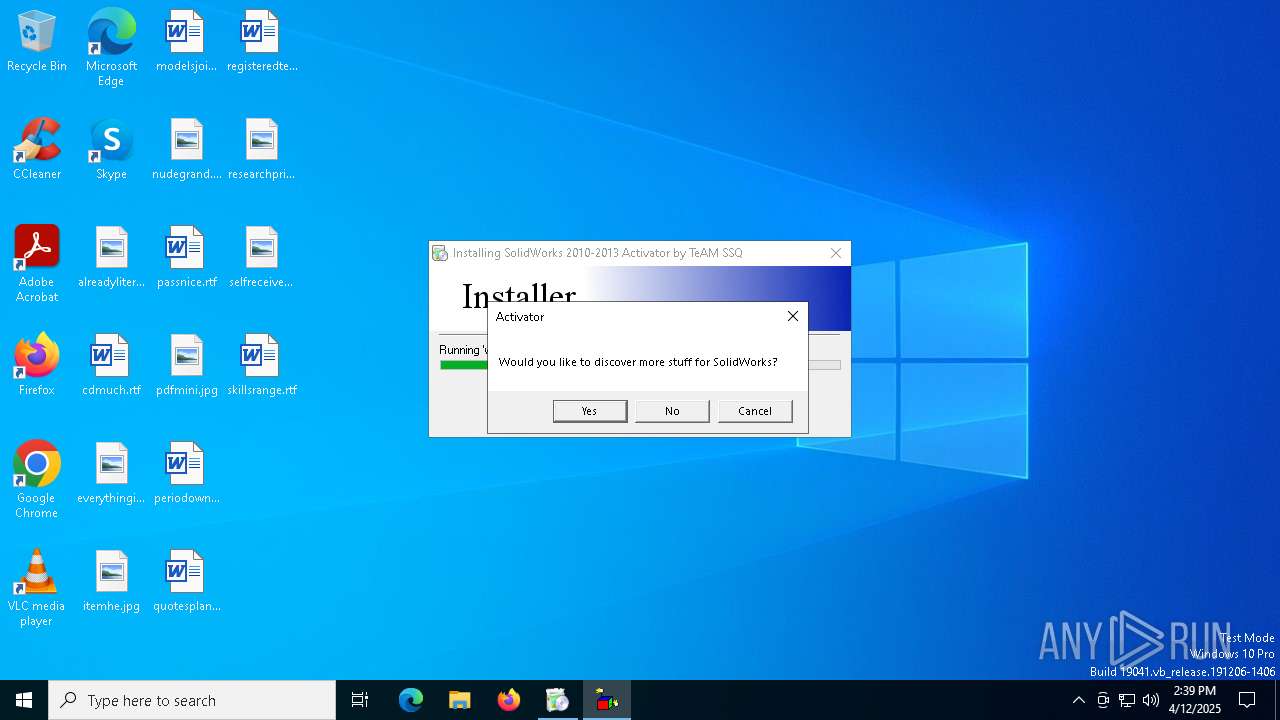This screenshot has width=1280, height=720.
Task: Open the Windows Start menu
Action: click(x=24, y=700)
